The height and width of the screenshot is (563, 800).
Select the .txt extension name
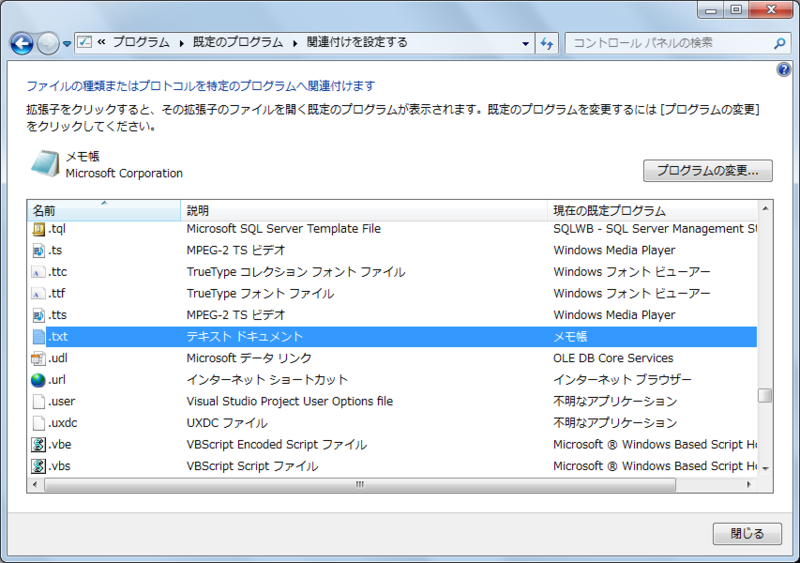(x=58, y=337)
